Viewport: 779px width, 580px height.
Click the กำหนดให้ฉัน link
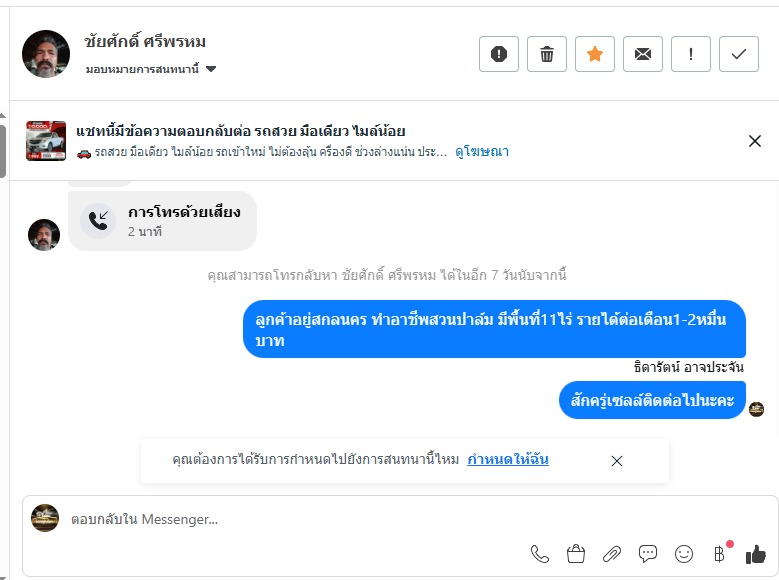pyautogui.click(x=508, y=460)
